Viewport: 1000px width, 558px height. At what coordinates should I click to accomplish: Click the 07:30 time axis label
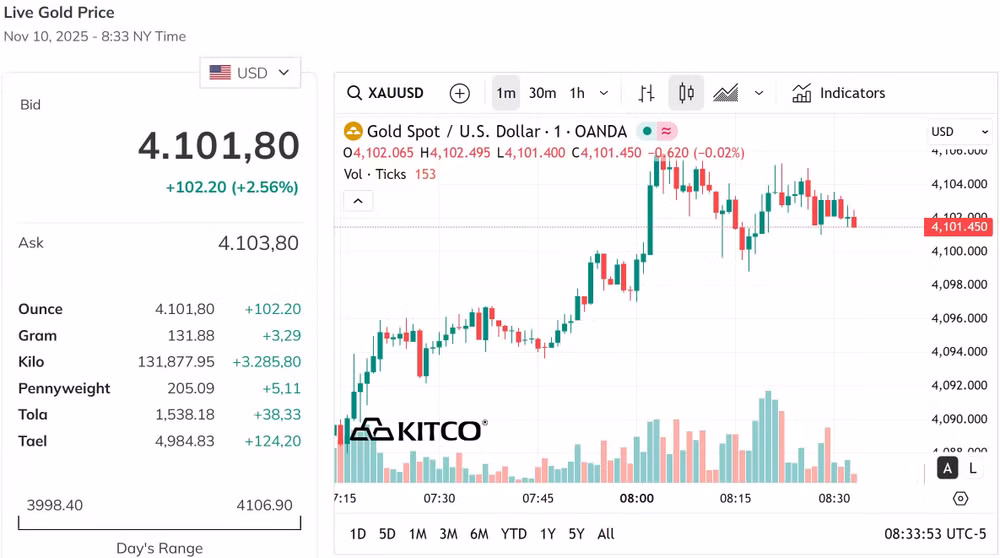pos(439,499)
